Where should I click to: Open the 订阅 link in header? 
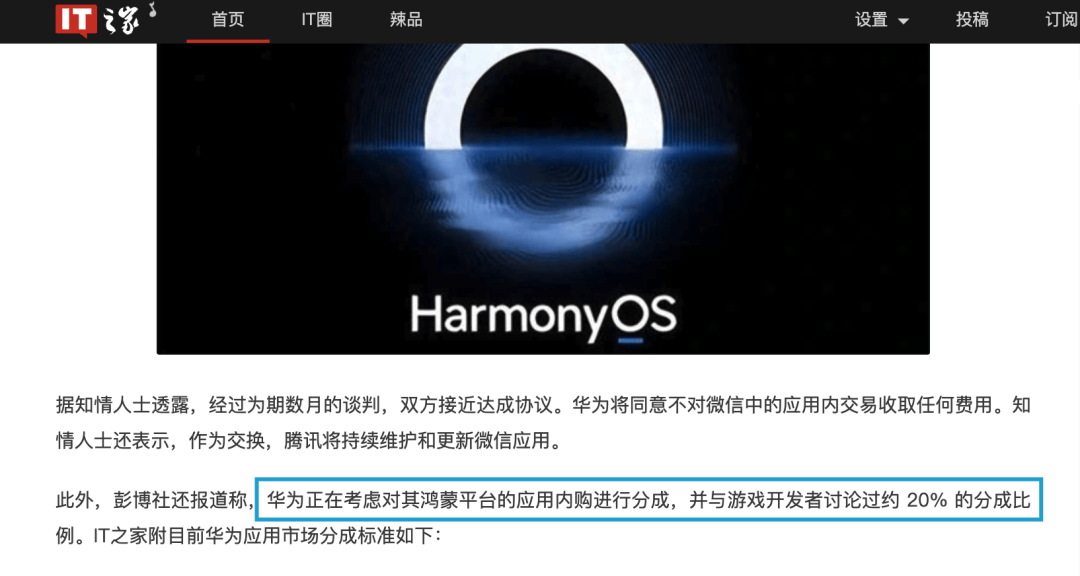click(x=1061, y=20)
